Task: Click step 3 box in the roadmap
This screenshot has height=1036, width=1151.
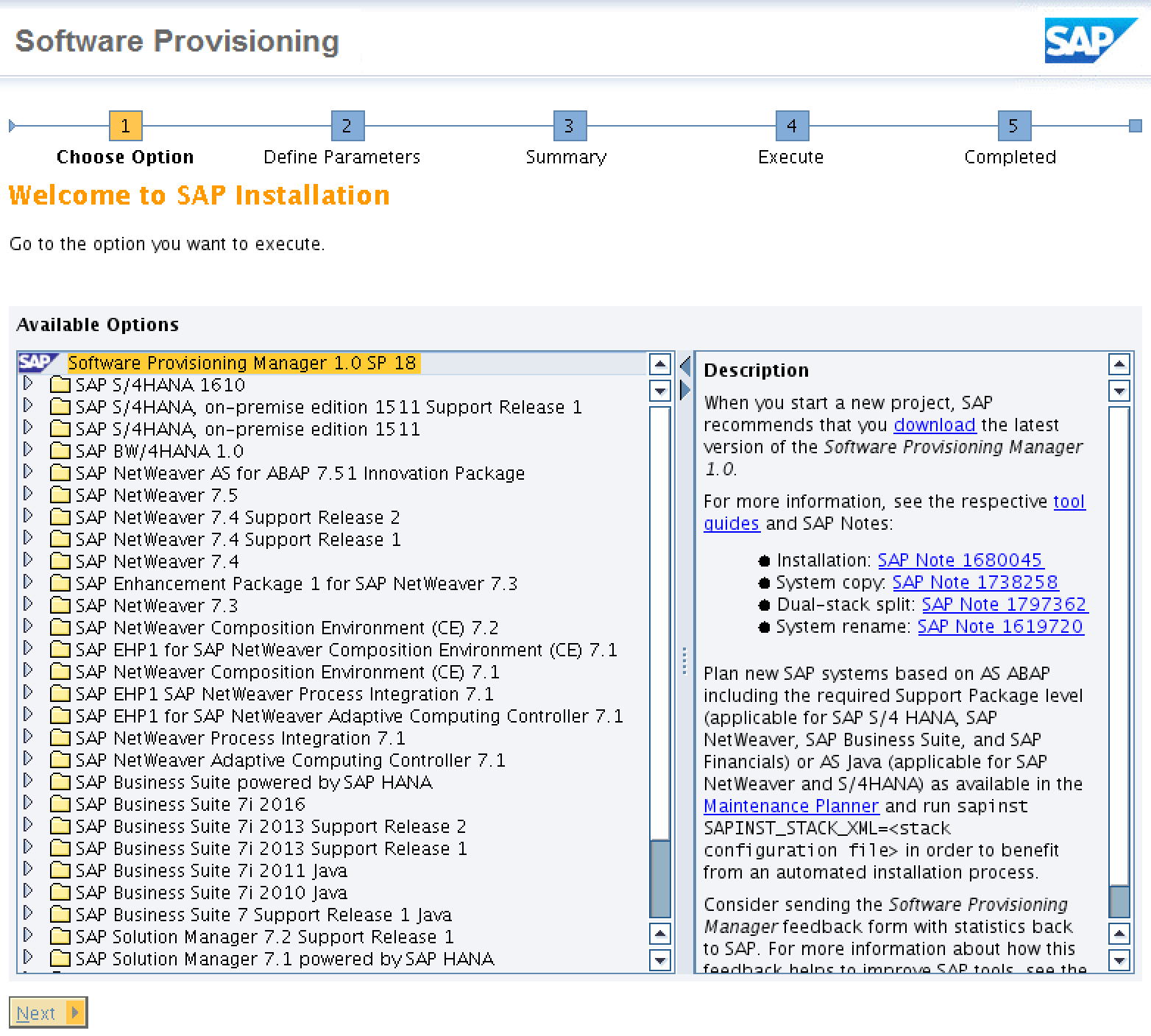Action: point(570,126)
